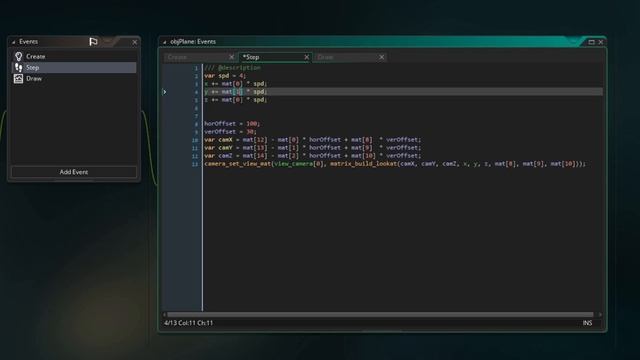Click line number 13 in the gutter
Viewport: 640px width, 360px height.
click(x=195, y=164)
